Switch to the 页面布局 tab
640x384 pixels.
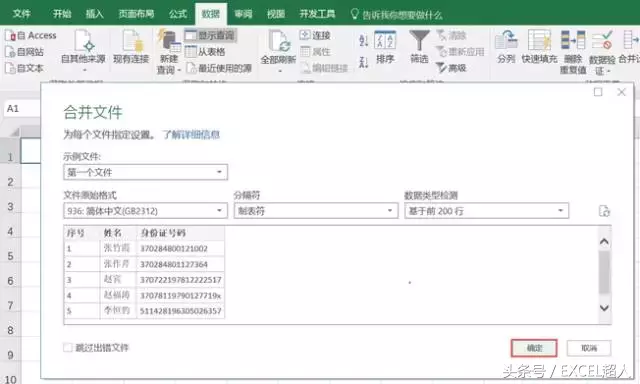pos(136,14)
